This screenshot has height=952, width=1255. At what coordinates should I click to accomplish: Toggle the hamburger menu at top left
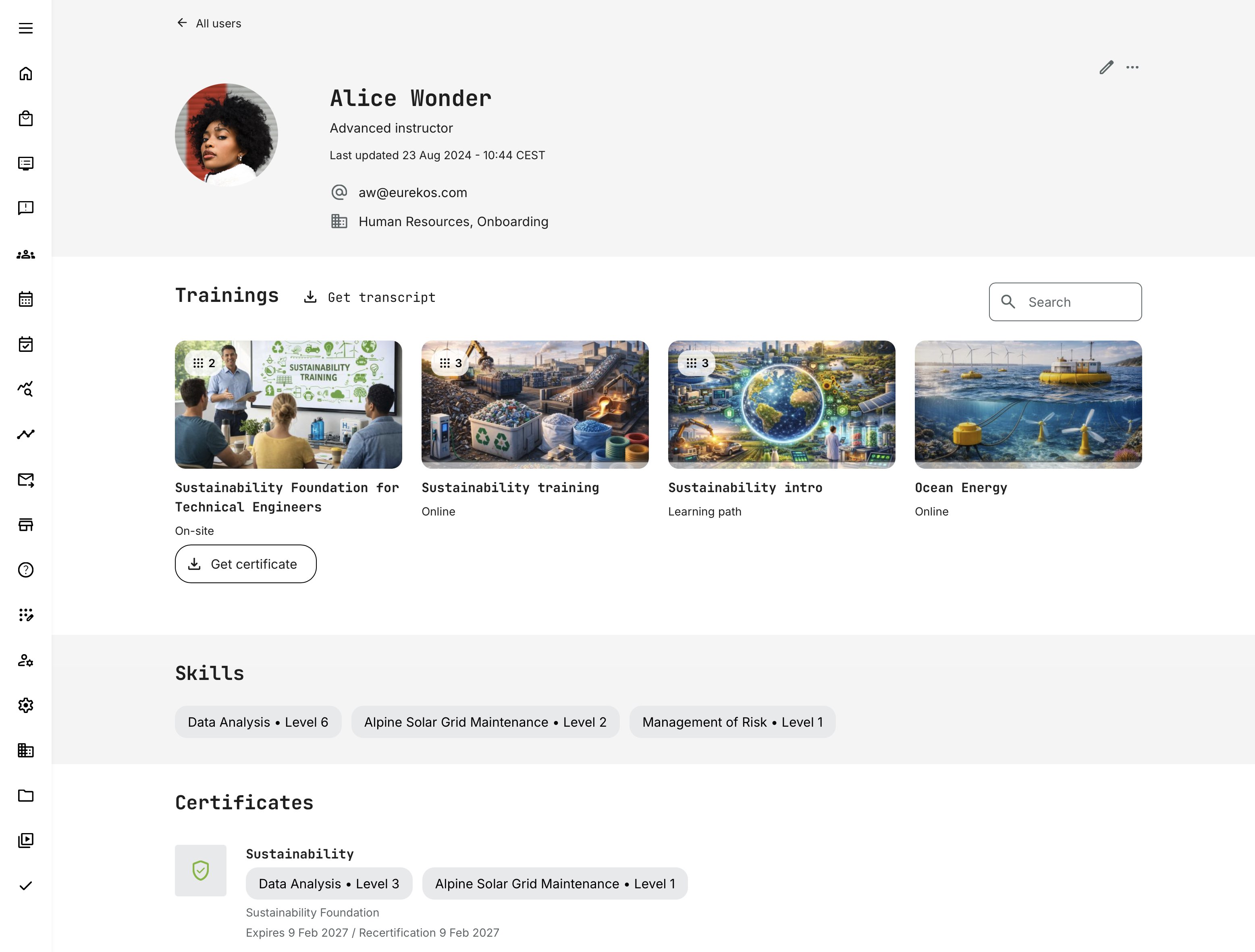25,28
